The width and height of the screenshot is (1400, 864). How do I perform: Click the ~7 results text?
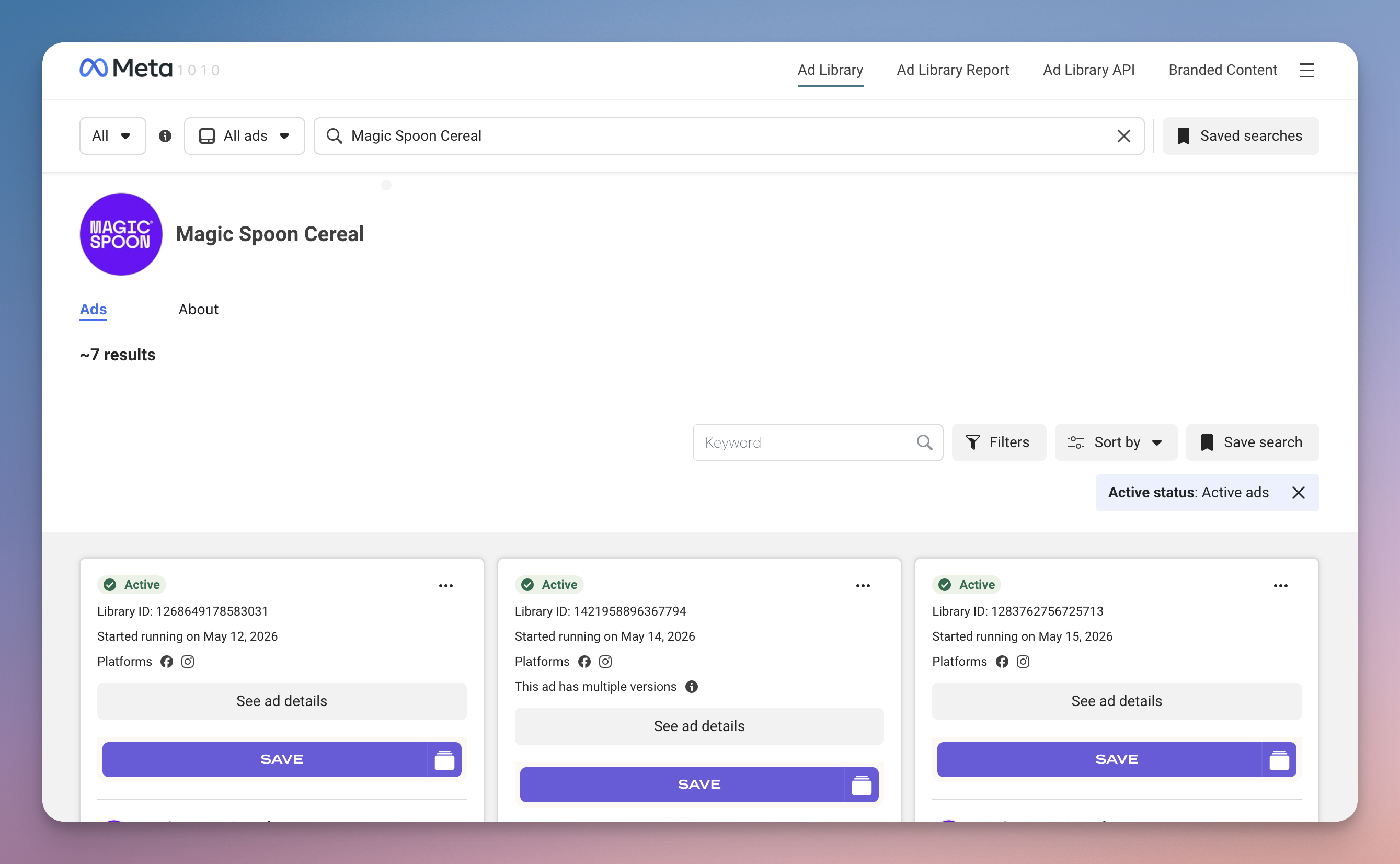coord(117,355)
